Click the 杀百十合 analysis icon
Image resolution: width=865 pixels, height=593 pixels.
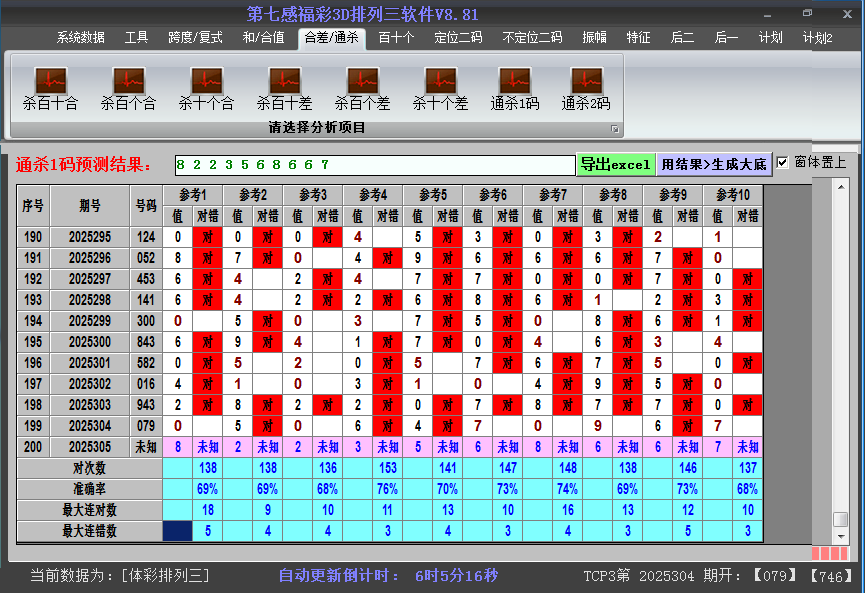pyautogui.click(x=50, y=80)
